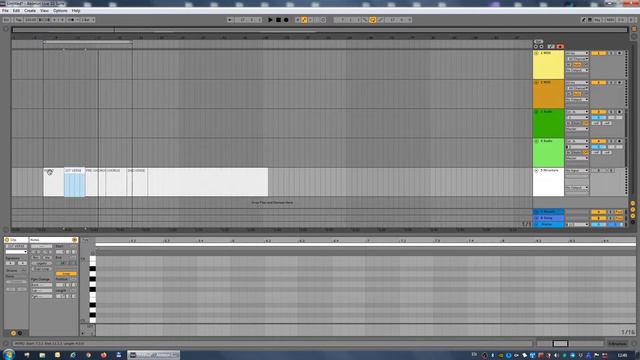Toggle Notes box in clip view
The width and height of the screenshot is (640, 360).
pyautogui.click(x=74, y=240)
